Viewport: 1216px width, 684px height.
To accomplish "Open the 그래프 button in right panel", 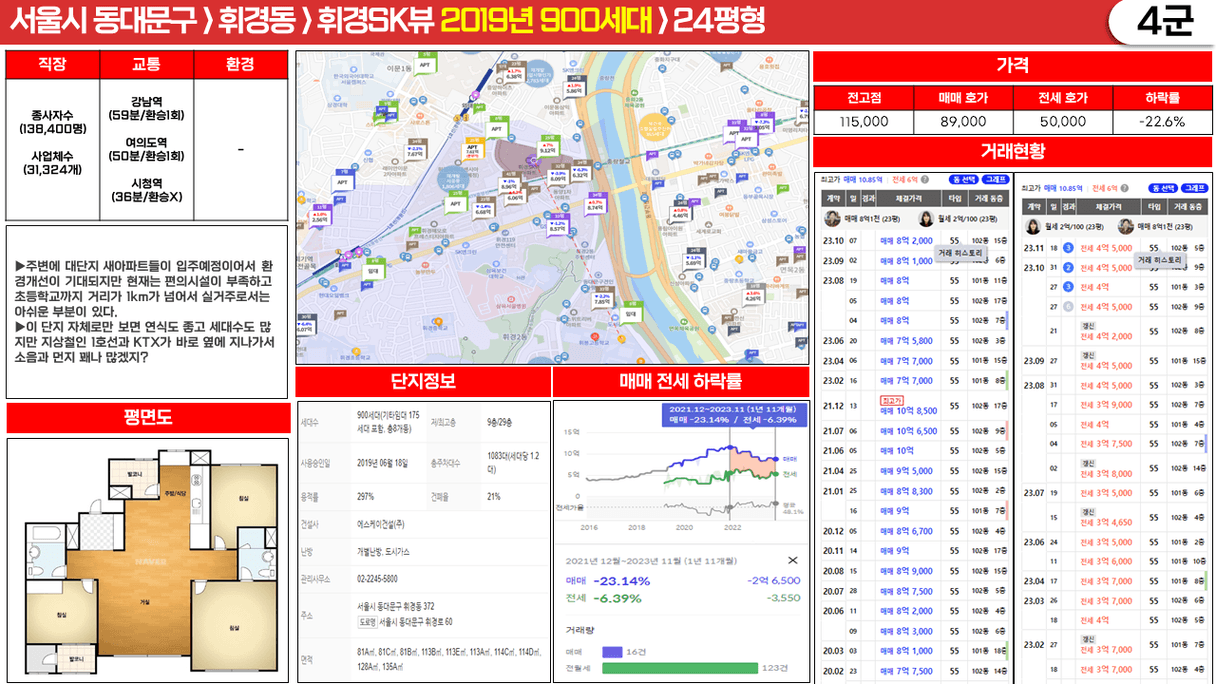I will coord(1196,188).
